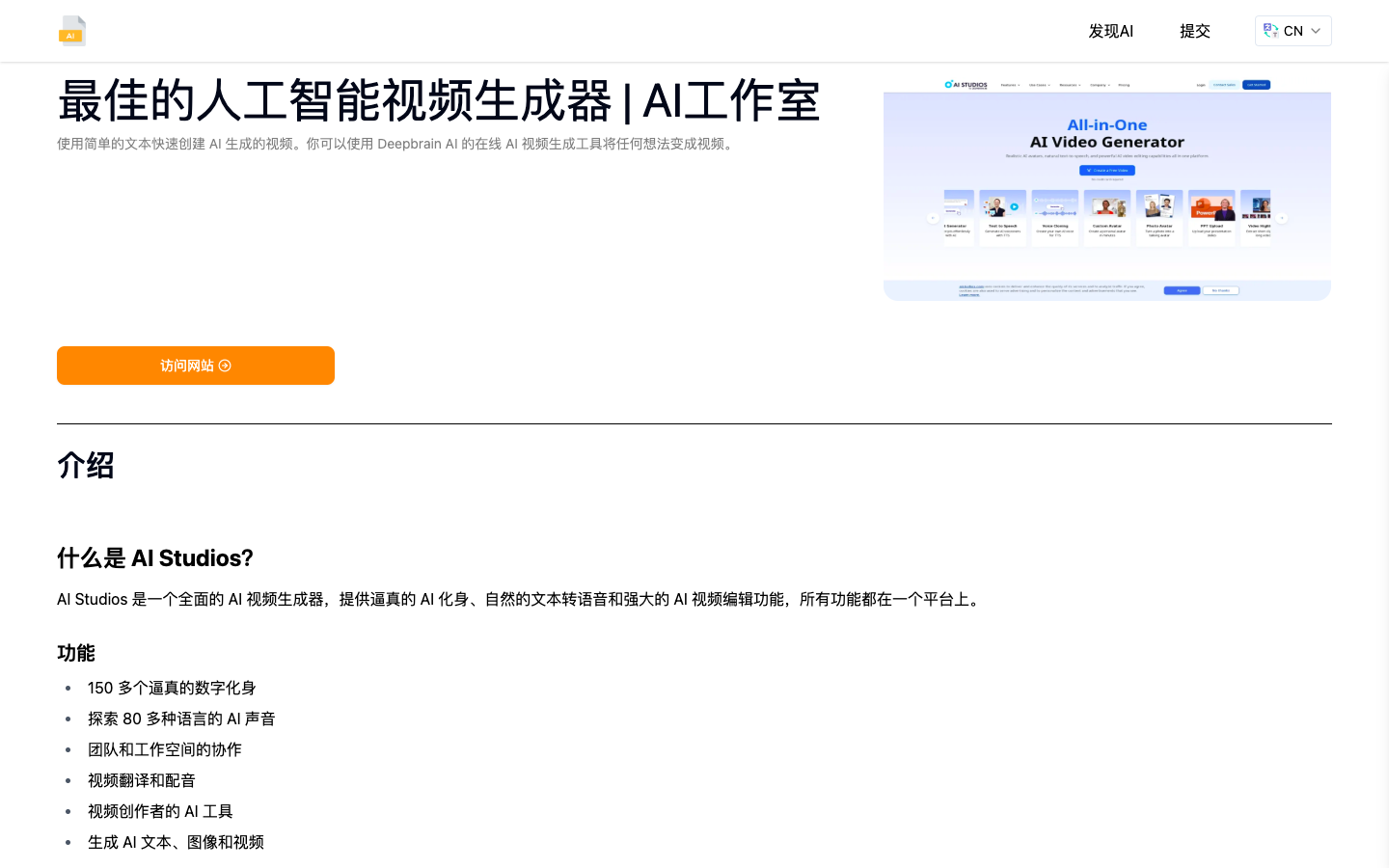
Task: Click the paragraph AI Studios 是一个全面的 AI 视频生成器
Action: [521, 599]
